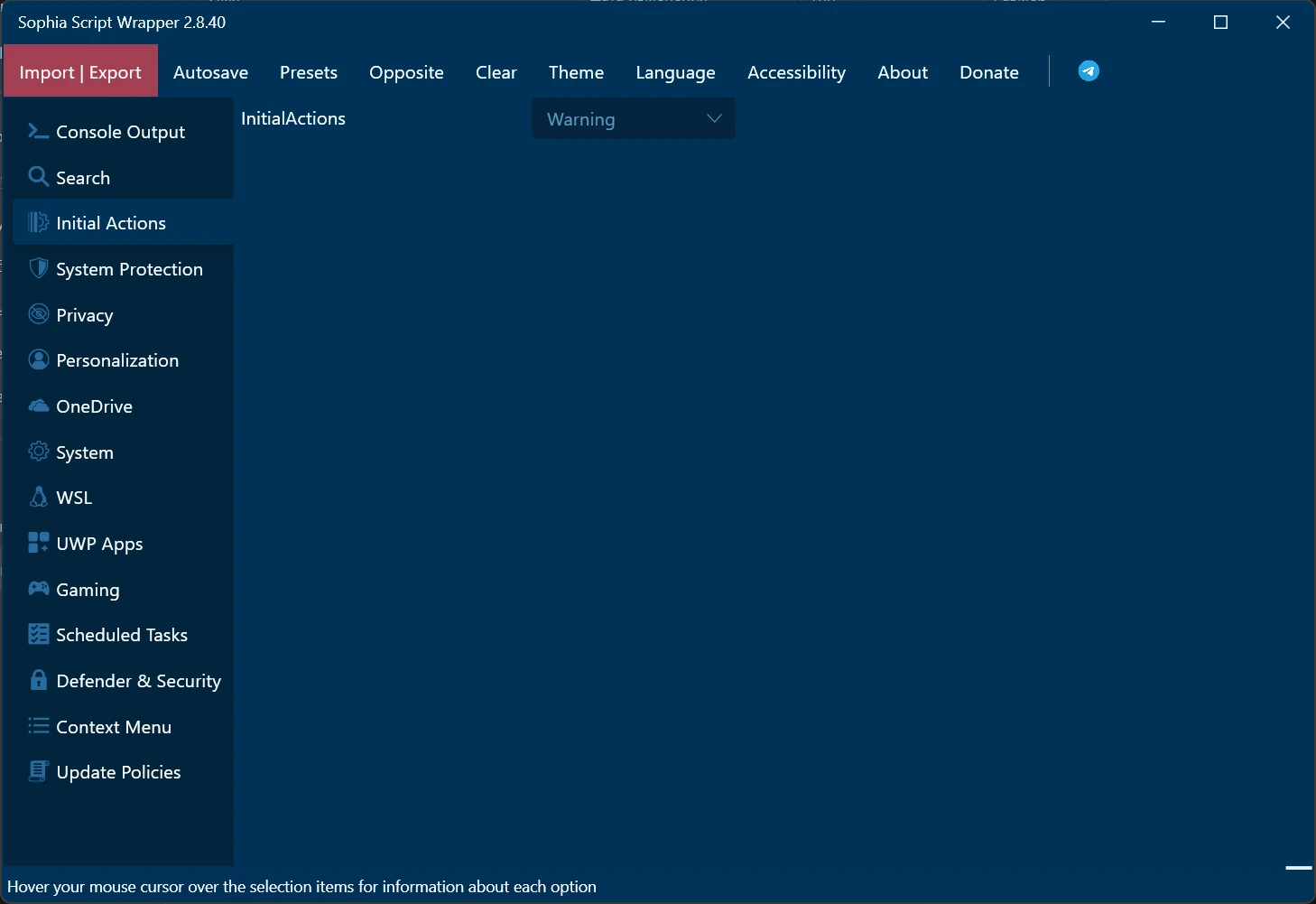This screenshot has width=1316, height=904.
Task: Click the System gear icon
Action: click(38, 451)
